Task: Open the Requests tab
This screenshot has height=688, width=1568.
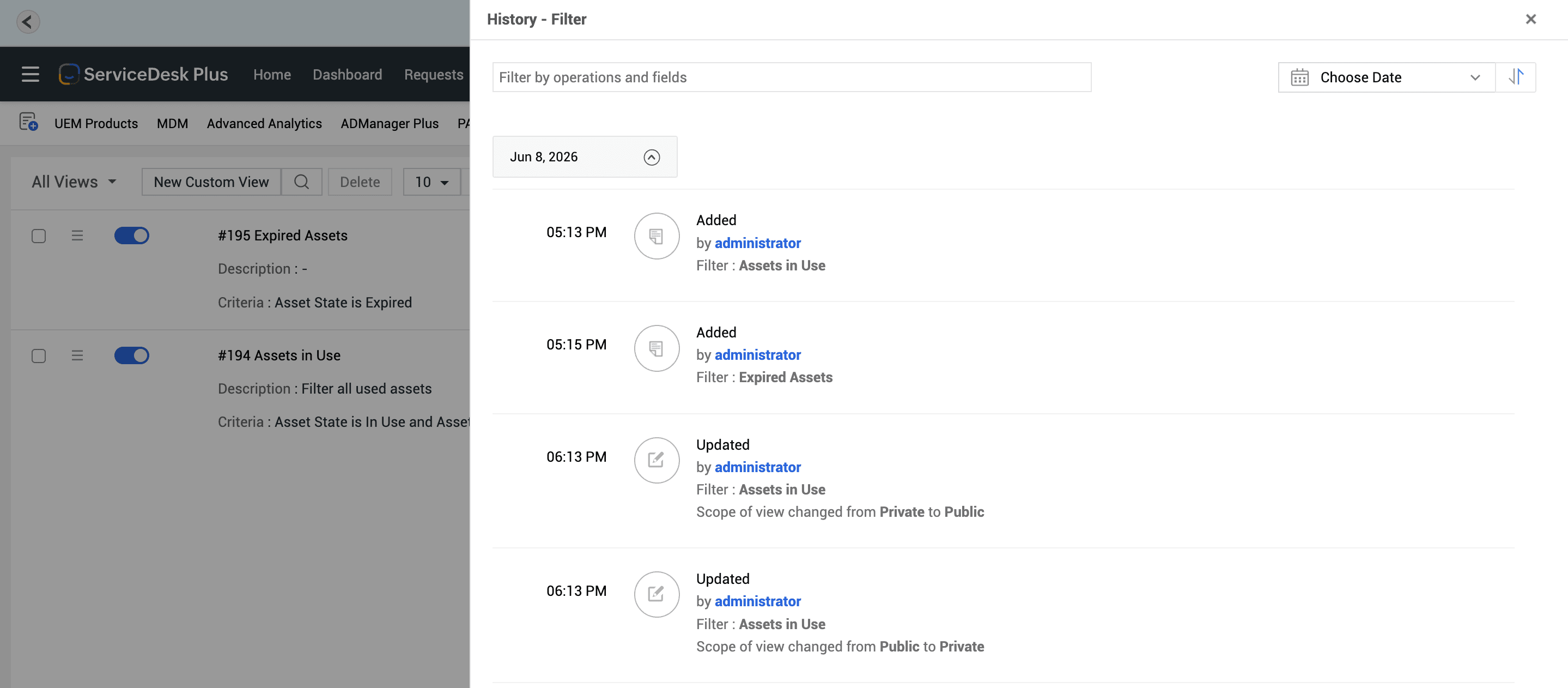Action: (434, 74)
